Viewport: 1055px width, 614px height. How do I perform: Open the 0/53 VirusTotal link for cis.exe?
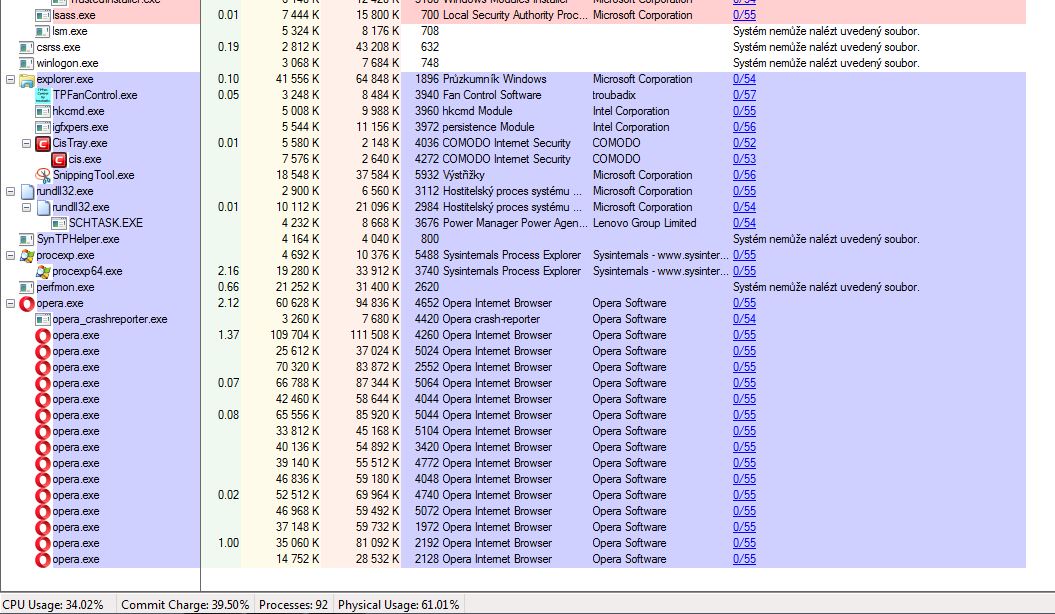point(744,159)
